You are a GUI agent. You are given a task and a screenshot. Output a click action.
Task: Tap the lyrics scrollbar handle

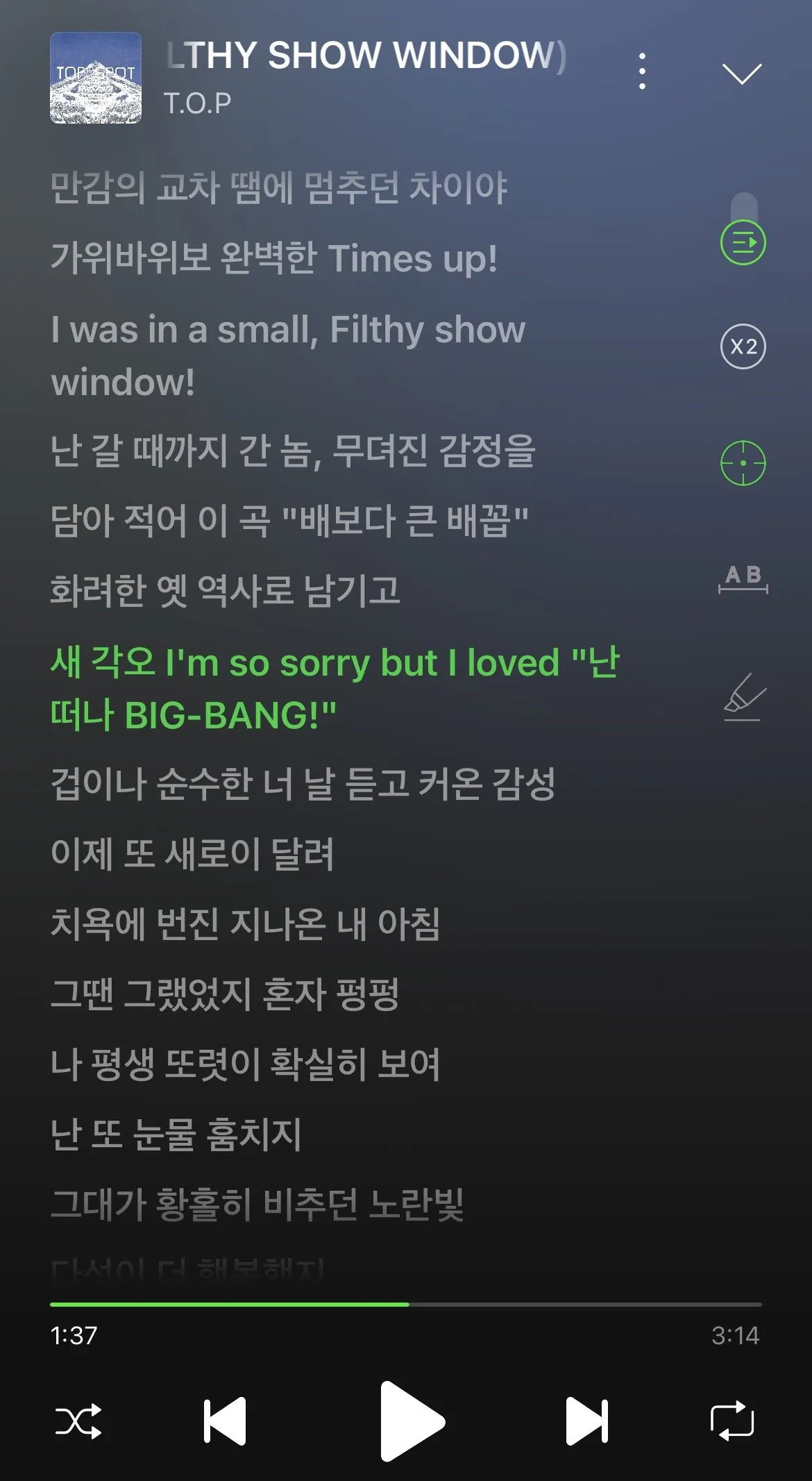tap(744, 207)
